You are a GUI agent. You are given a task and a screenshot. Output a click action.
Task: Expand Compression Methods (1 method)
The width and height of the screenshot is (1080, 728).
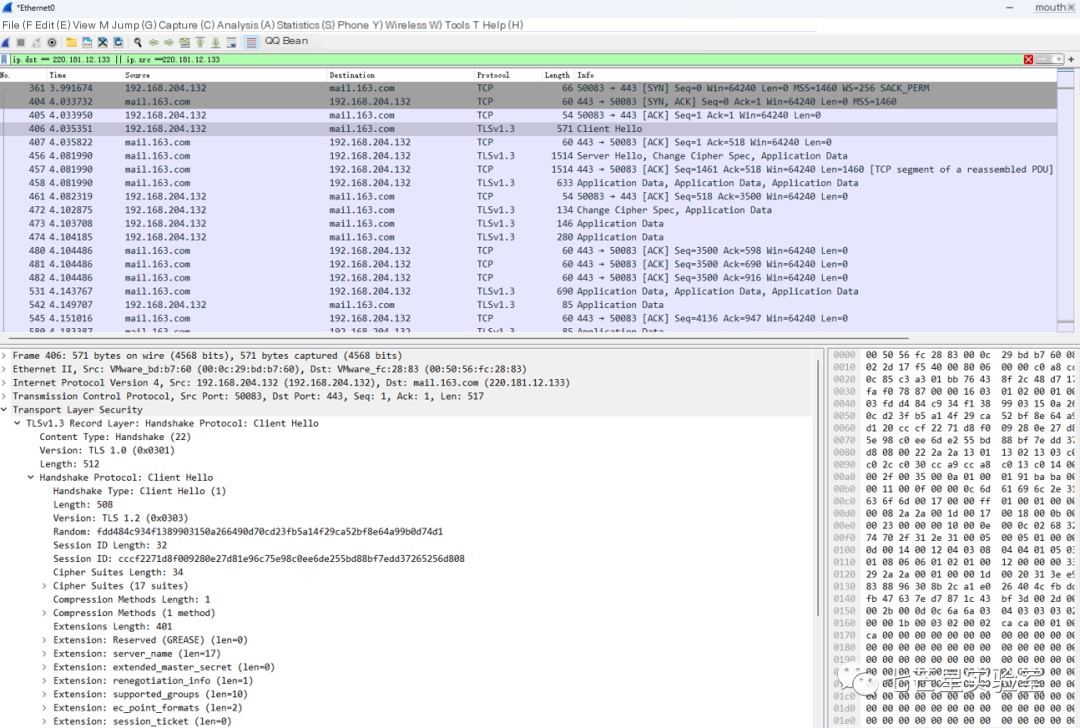click(44, 613)
